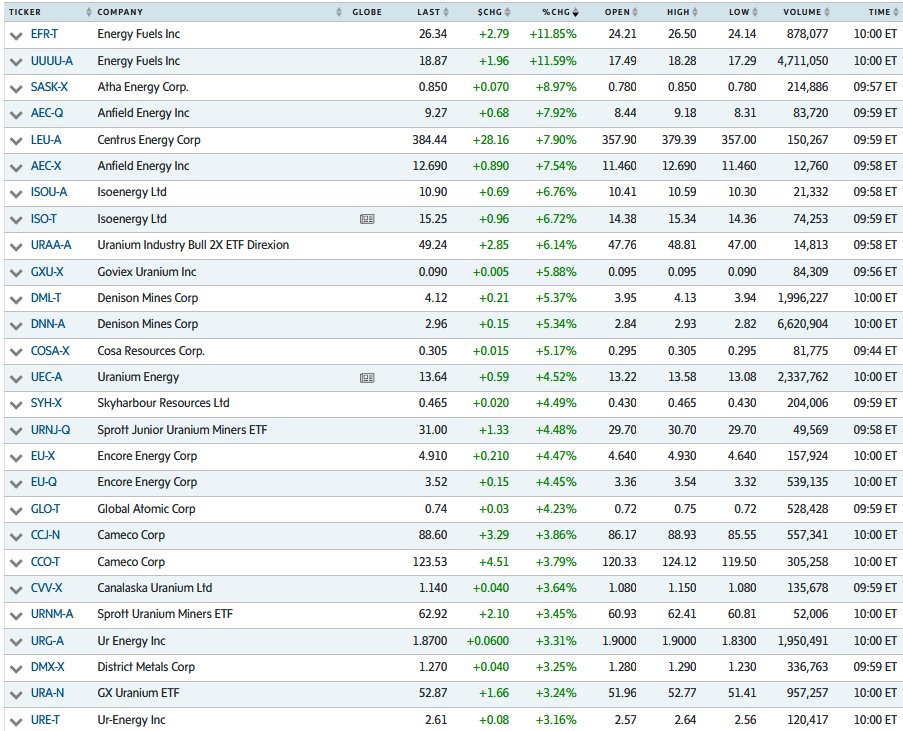The image size is (903, 731).
Task: Expand the EFR-T row chevron
Action: pyautogui.click(x=15, y=35)
